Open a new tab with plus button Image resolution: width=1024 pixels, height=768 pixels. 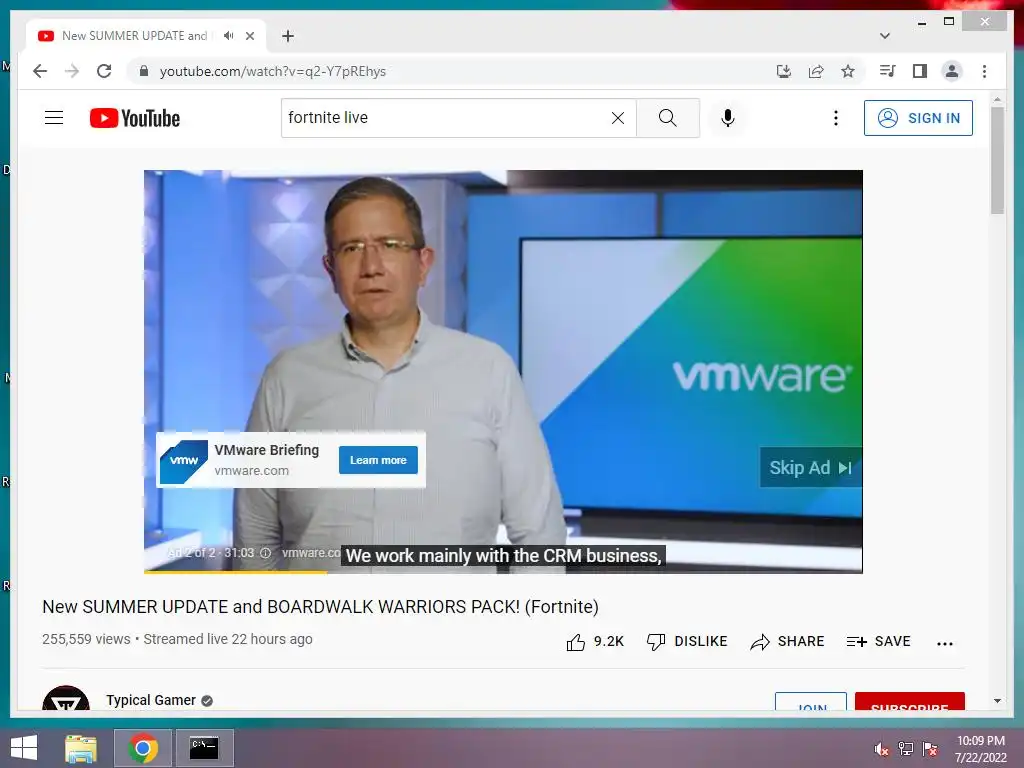pos(288,36)
